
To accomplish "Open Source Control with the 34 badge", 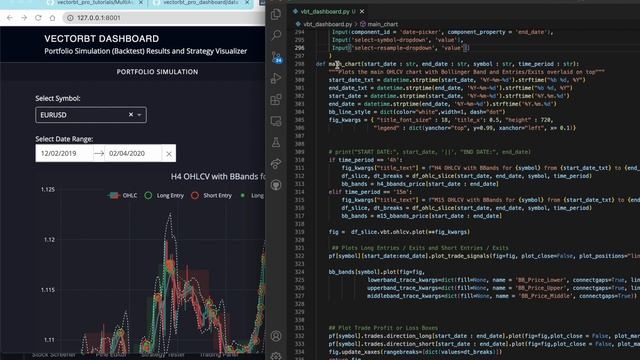I will click(276, 57).
